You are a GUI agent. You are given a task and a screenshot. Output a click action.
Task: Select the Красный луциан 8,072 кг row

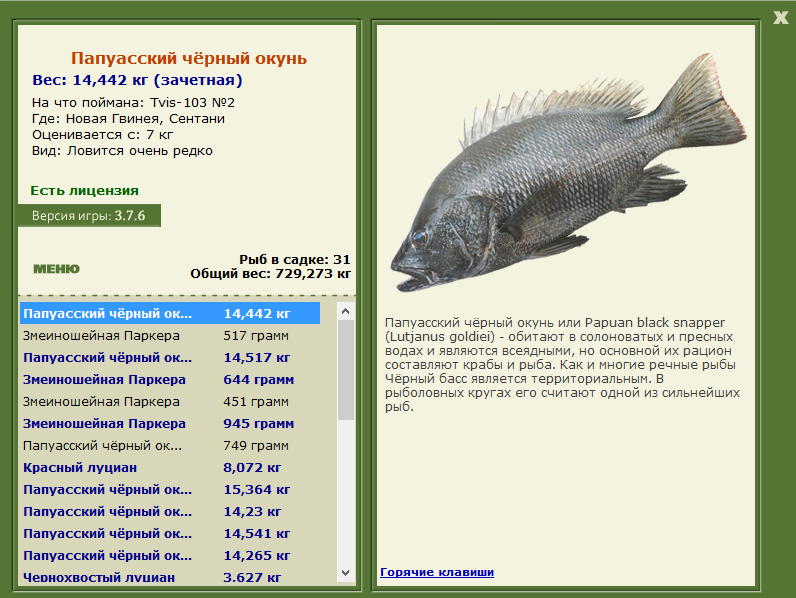[170, 468]
